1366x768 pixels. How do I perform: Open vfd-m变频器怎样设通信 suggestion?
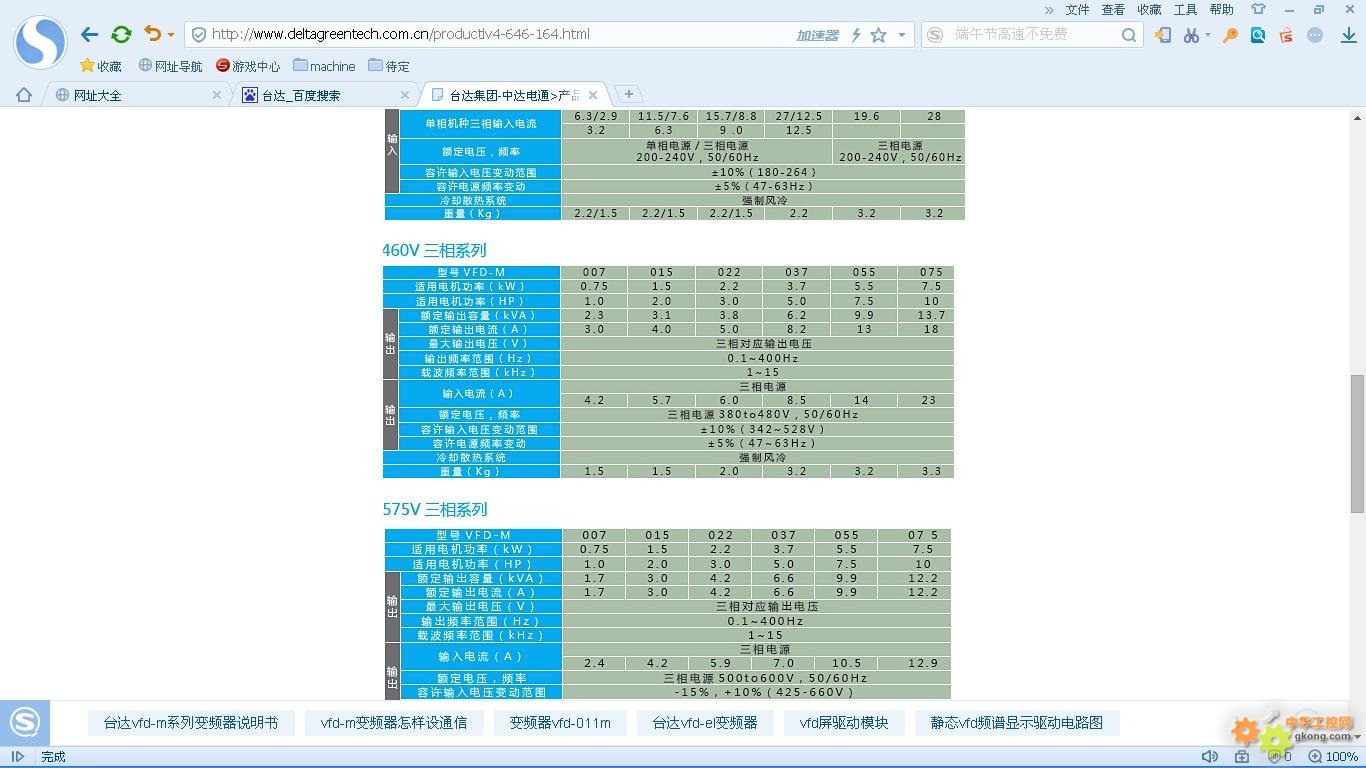click(394, 722)
